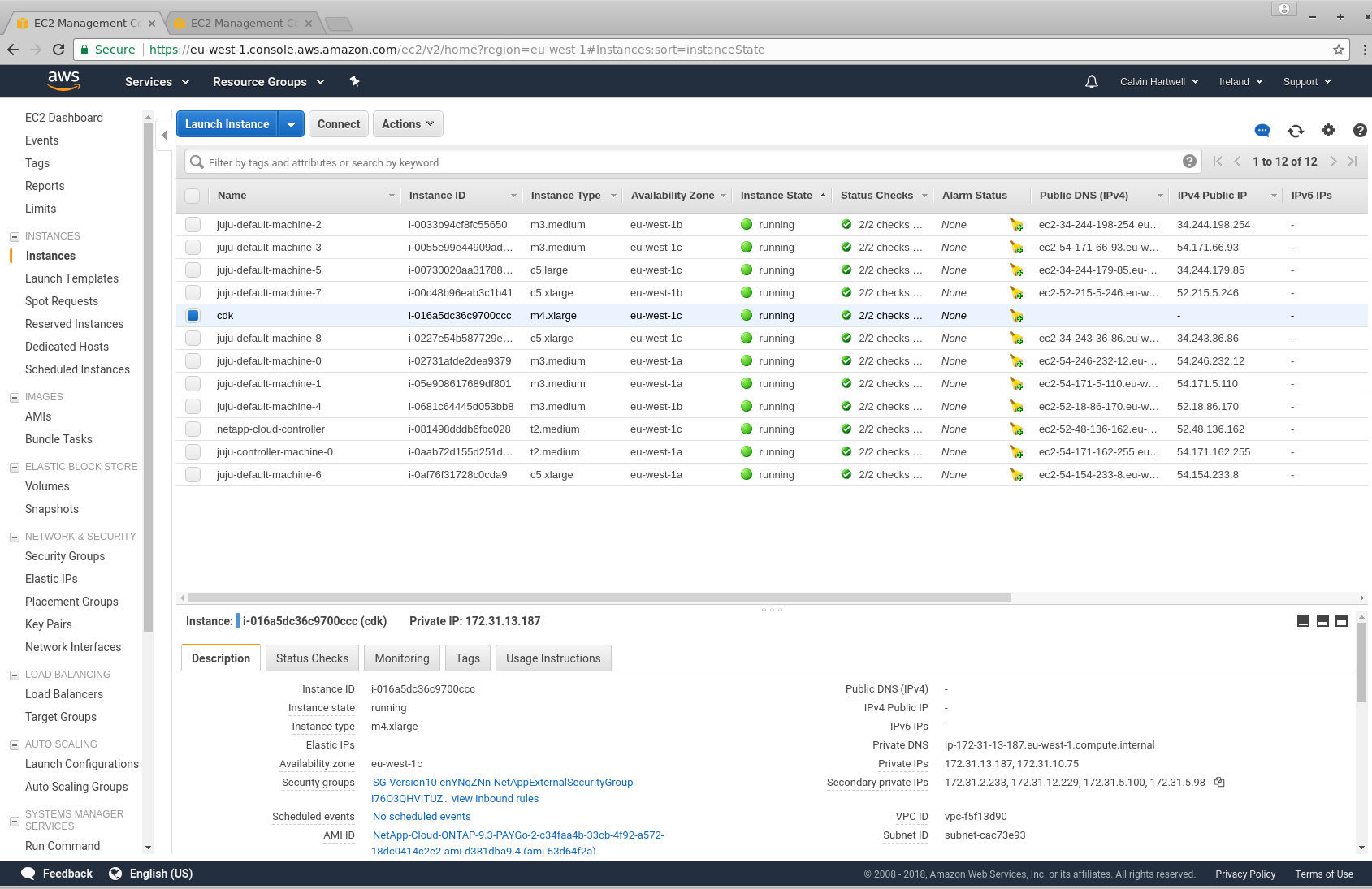This screenshot has width=1372, height=889.
Task: Click view inbound rules link
Action: click(496, 799)
